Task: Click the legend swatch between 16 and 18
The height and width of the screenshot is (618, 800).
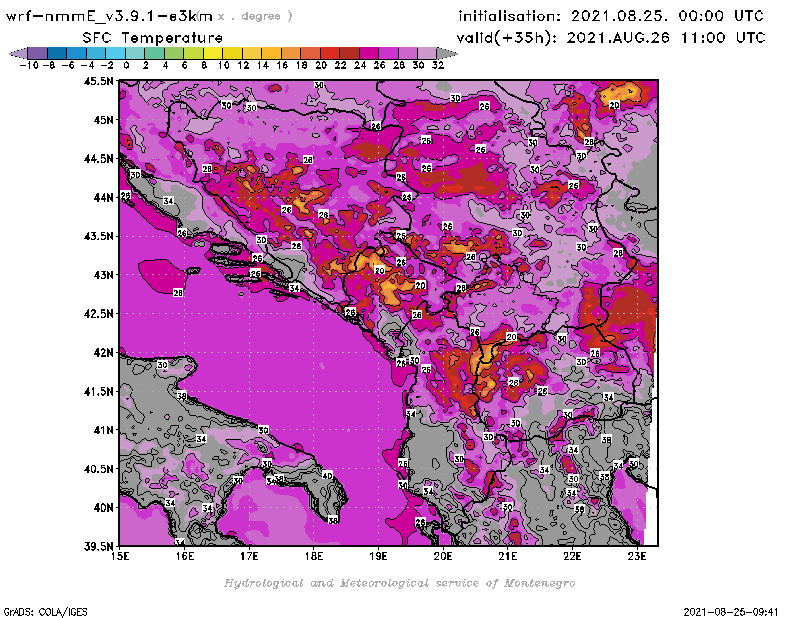Action: 291,53
